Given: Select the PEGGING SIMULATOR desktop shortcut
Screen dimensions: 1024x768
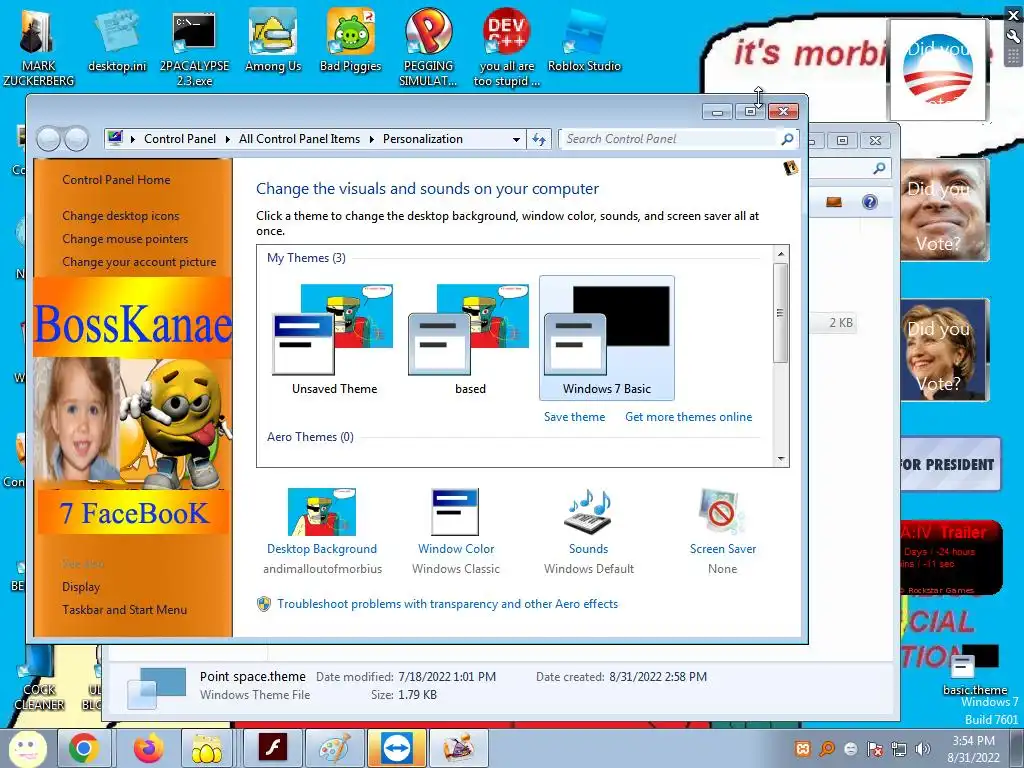Looking at the screenshot, I should (428, 47).
